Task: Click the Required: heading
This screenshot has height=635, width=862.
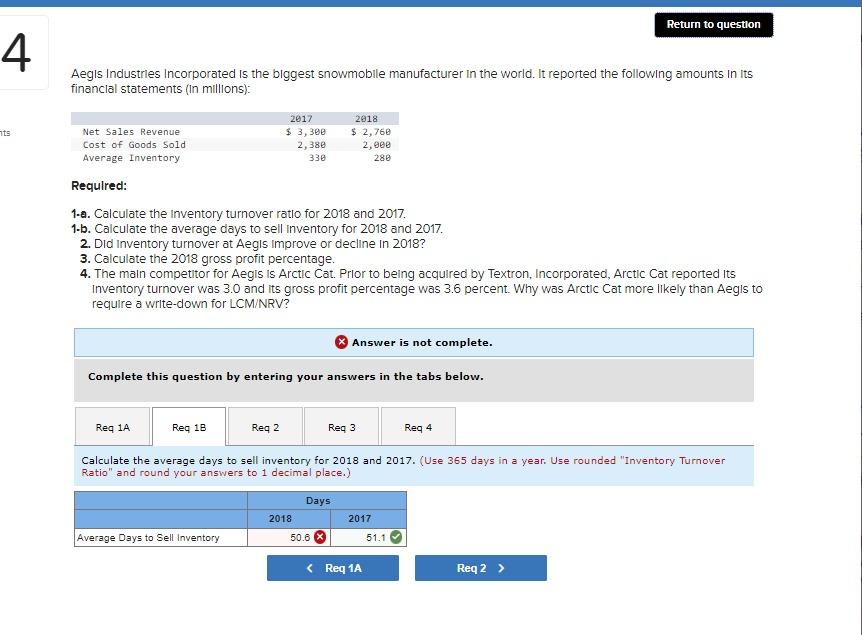Action: [99, 186]
